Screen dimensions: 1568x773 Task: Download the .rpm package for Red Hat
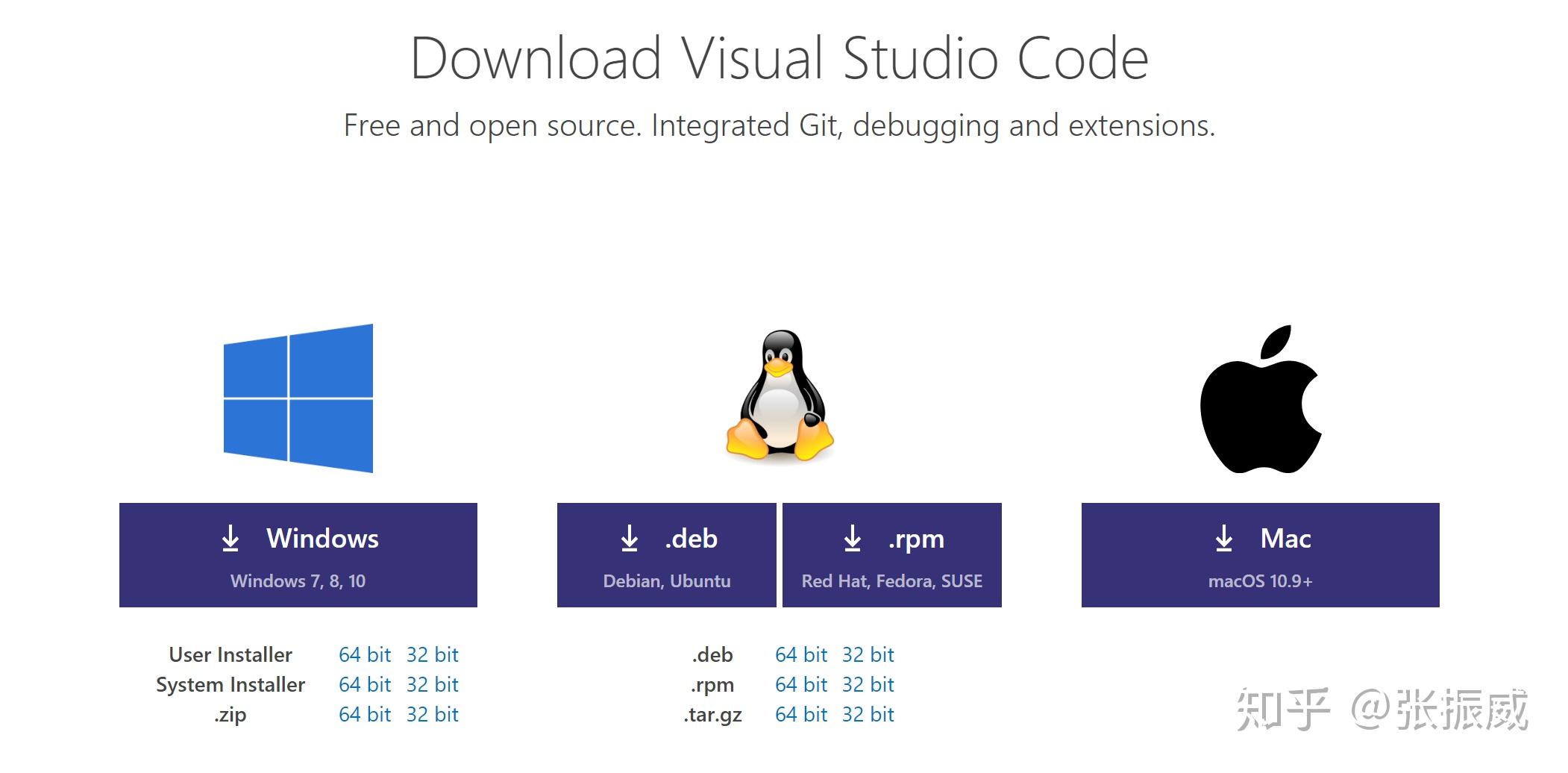click(x=892, y=555)
